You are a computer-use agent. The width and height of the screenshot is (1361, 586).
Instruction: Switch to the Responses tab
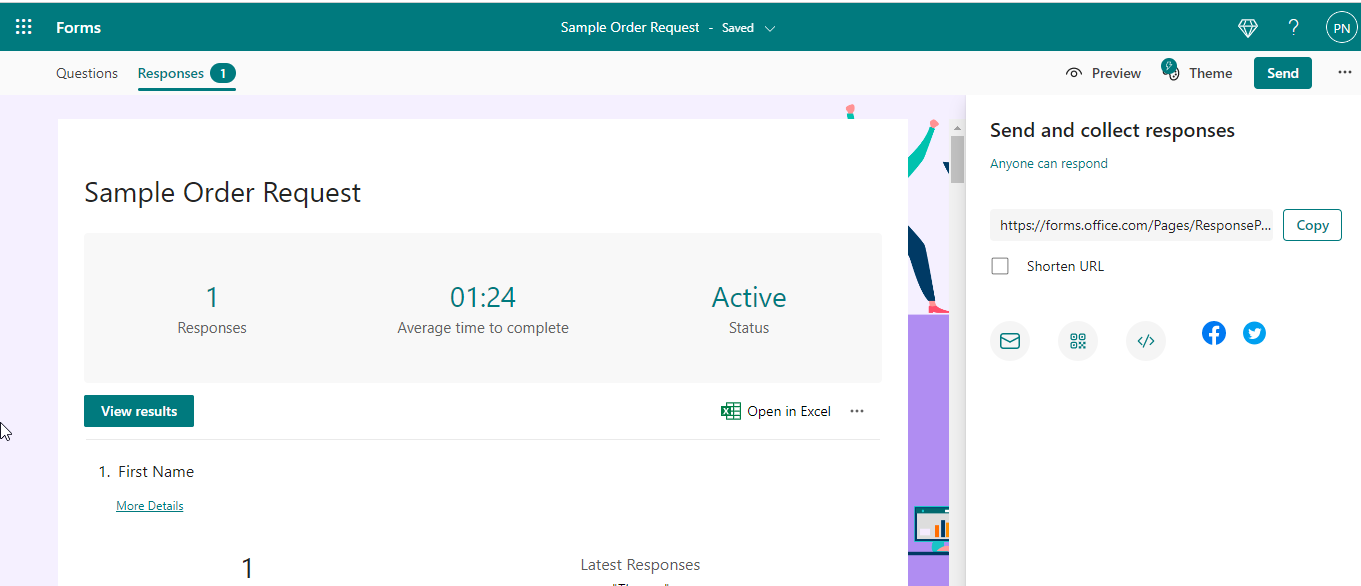(170, 72)
